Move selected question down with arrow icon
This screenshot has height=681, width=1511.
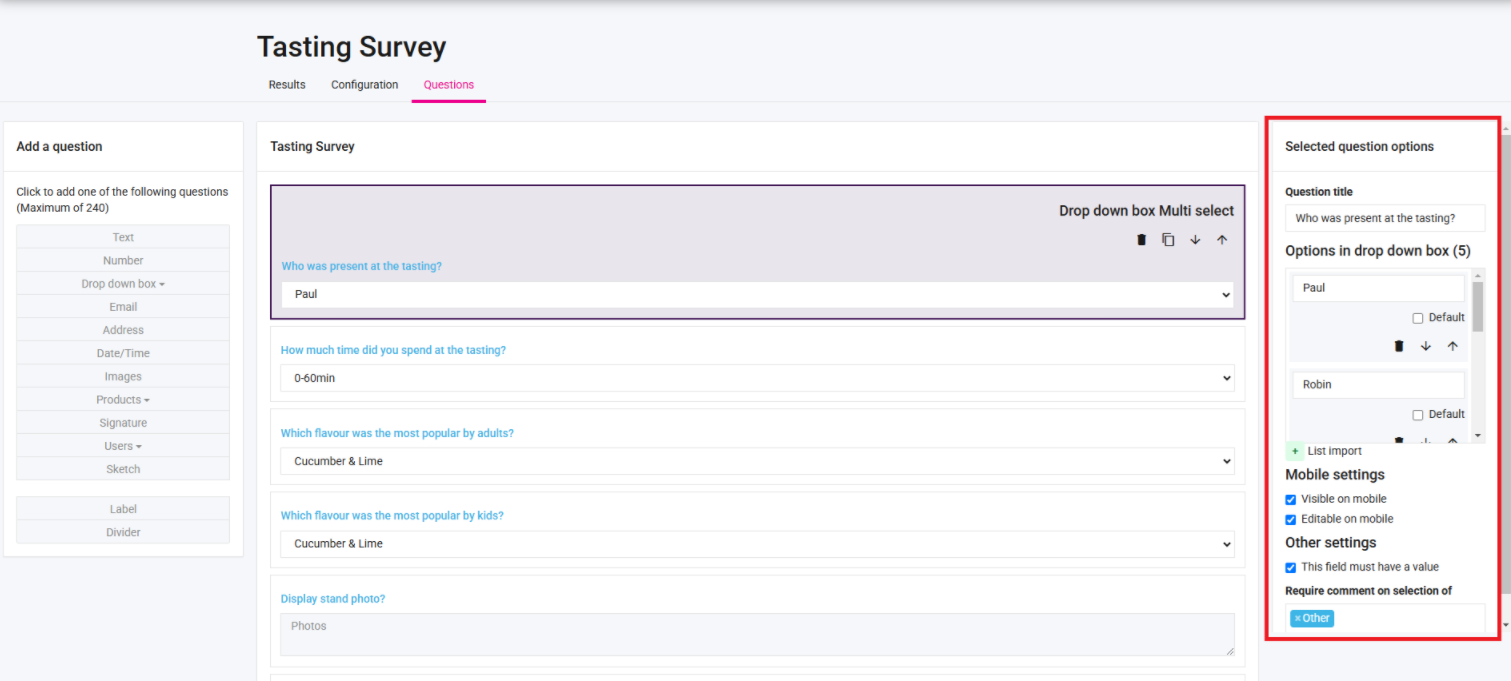click(x=1195, y=240)
